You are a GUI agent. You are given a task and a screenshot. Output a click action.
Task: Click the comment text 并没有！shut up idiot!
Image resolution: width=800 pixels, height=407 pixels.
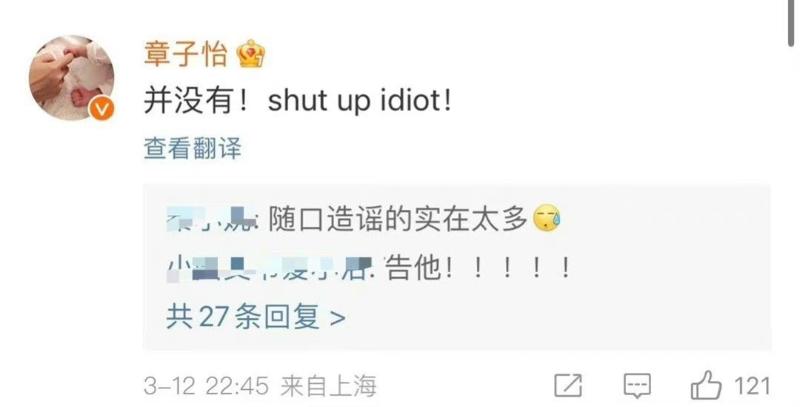coord(297,101)
